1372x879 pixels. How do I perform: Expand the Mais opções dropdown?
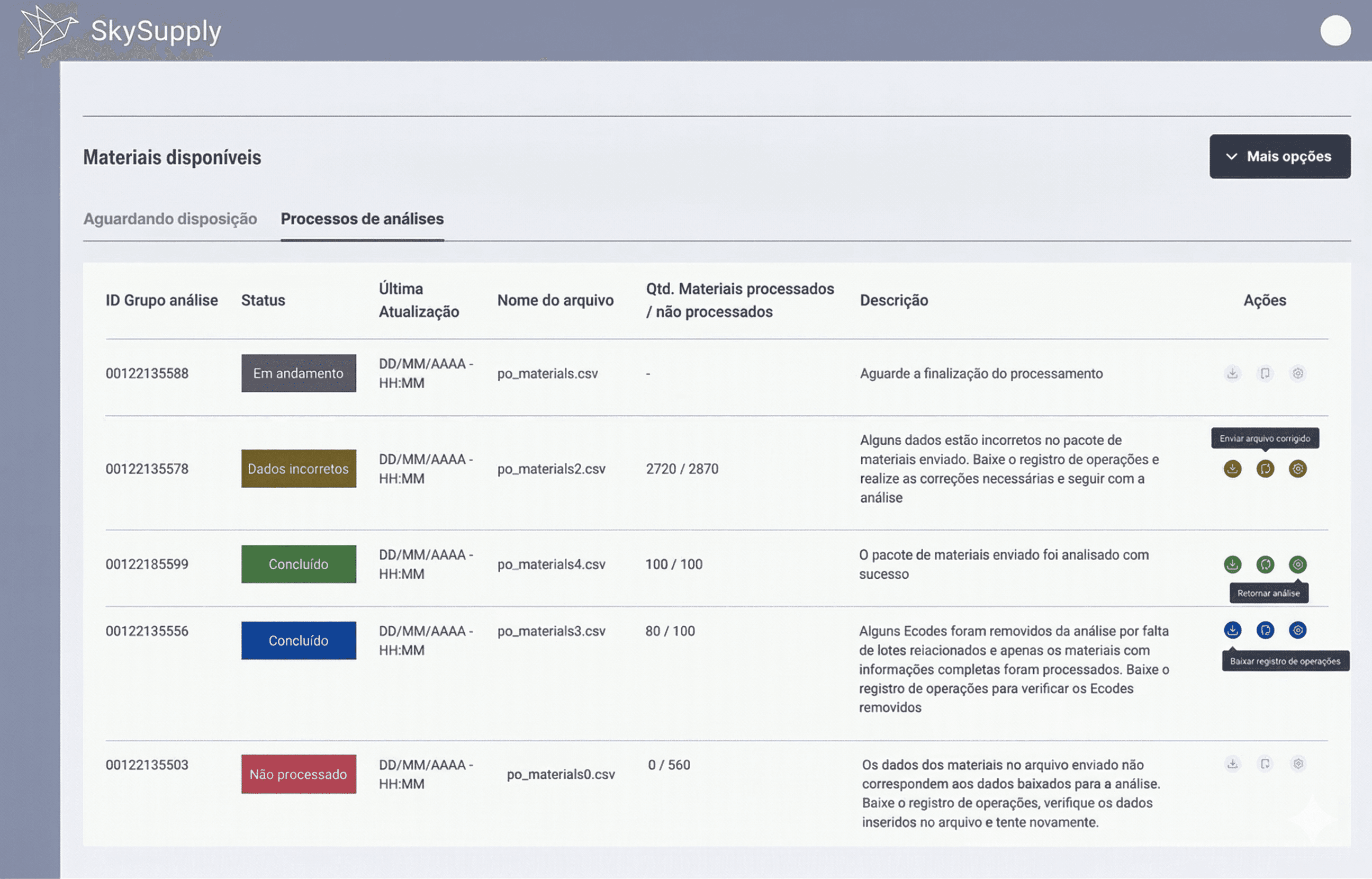click(x=1279, y=156)
